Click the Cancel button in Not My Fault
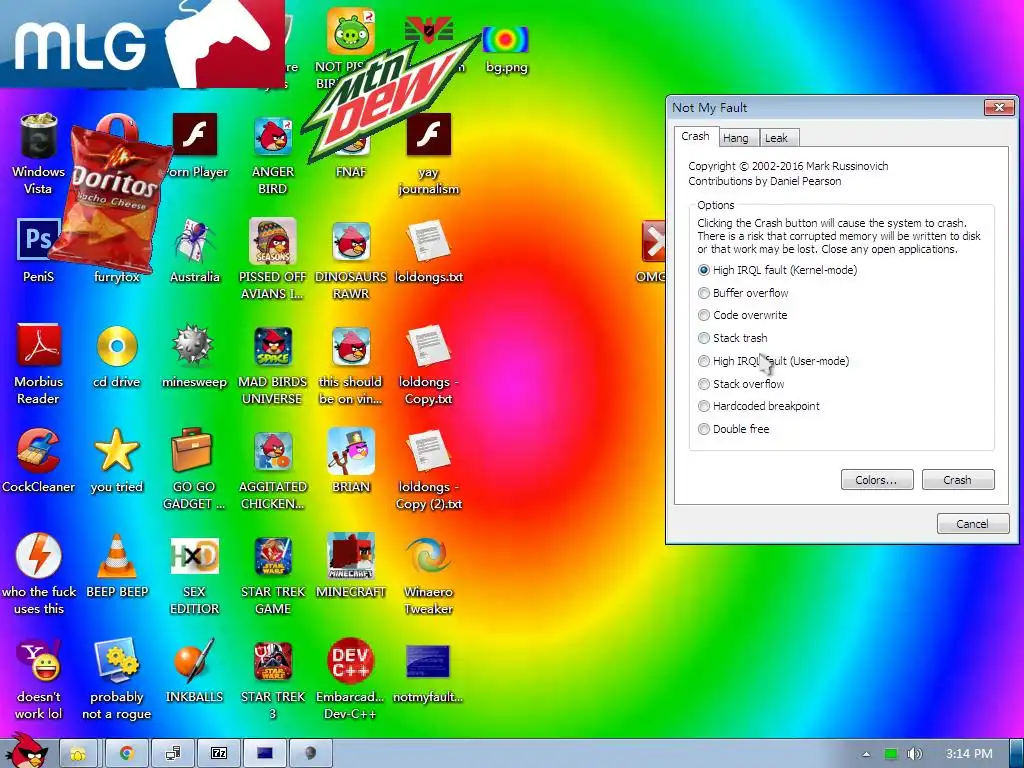The height and width of the screenshot is (768, 1024). (972, 523)
